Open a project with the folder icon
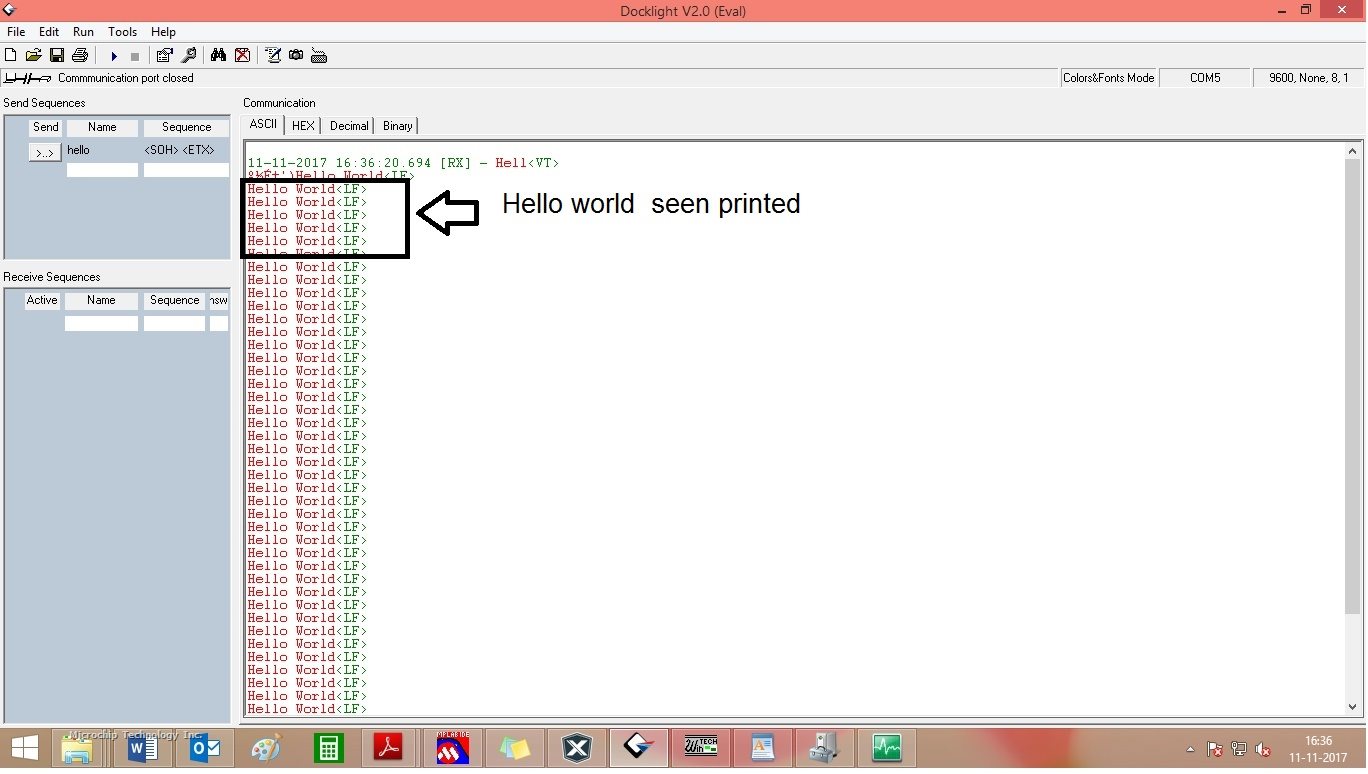Screen dimensions: 1368x774 [x=34, y=56]
